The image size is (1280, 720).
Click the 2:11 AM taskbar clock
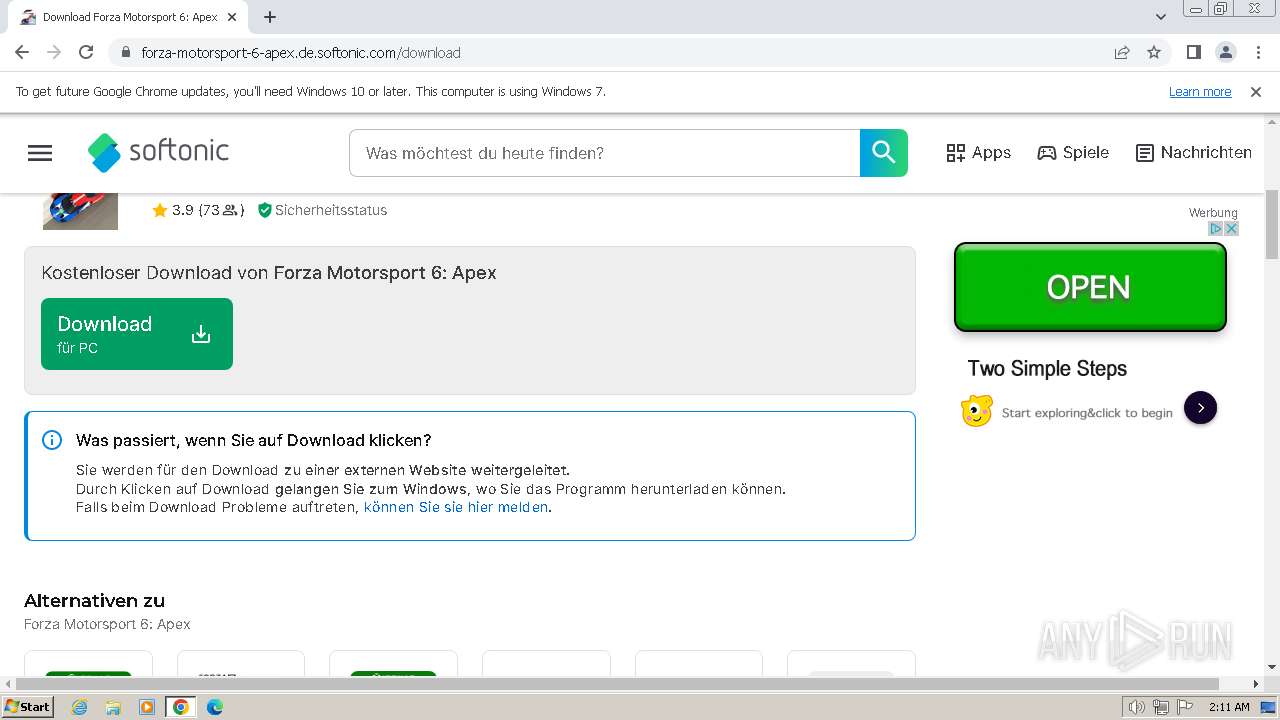coord(1229,707)
